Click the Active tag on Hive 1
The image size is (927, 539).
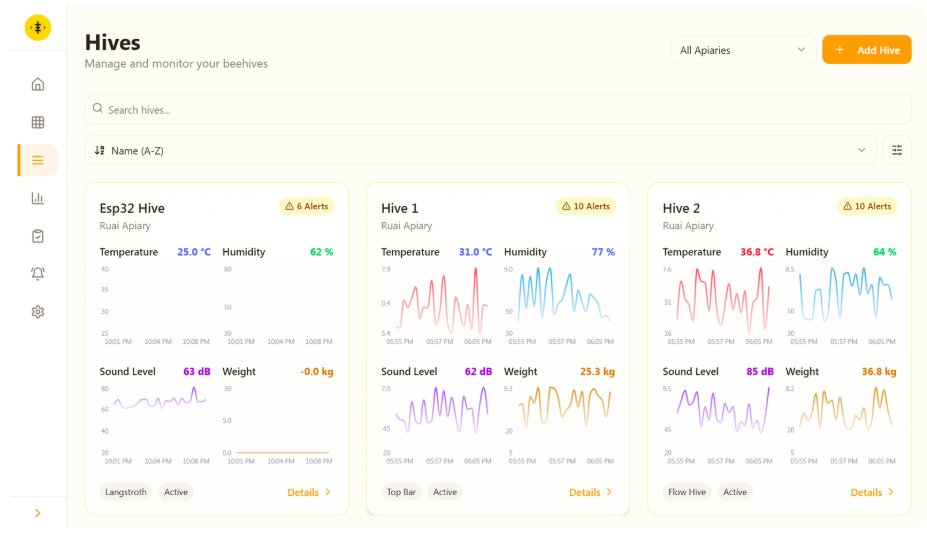(x=445, y=492)
